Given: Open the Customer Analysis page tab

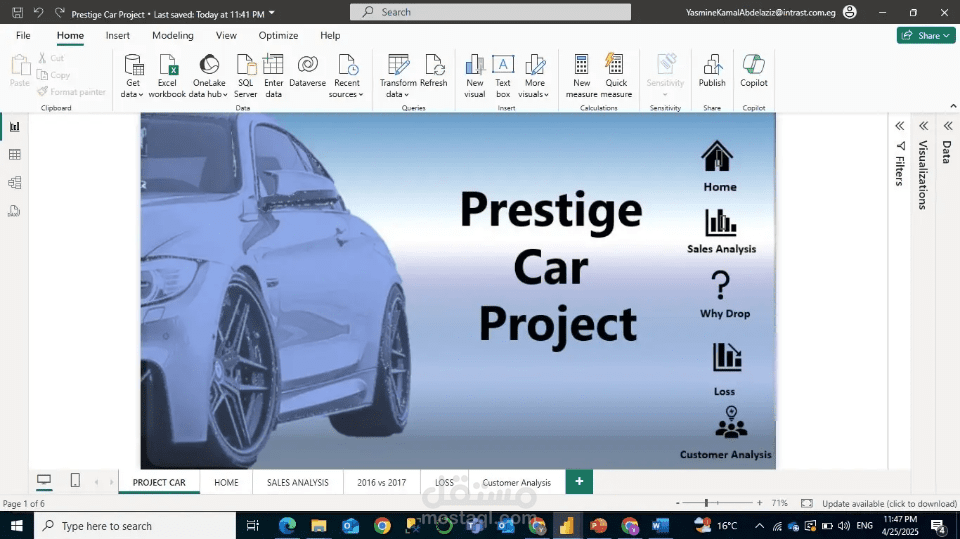Looking at the screenshot, I should point(517,483).
